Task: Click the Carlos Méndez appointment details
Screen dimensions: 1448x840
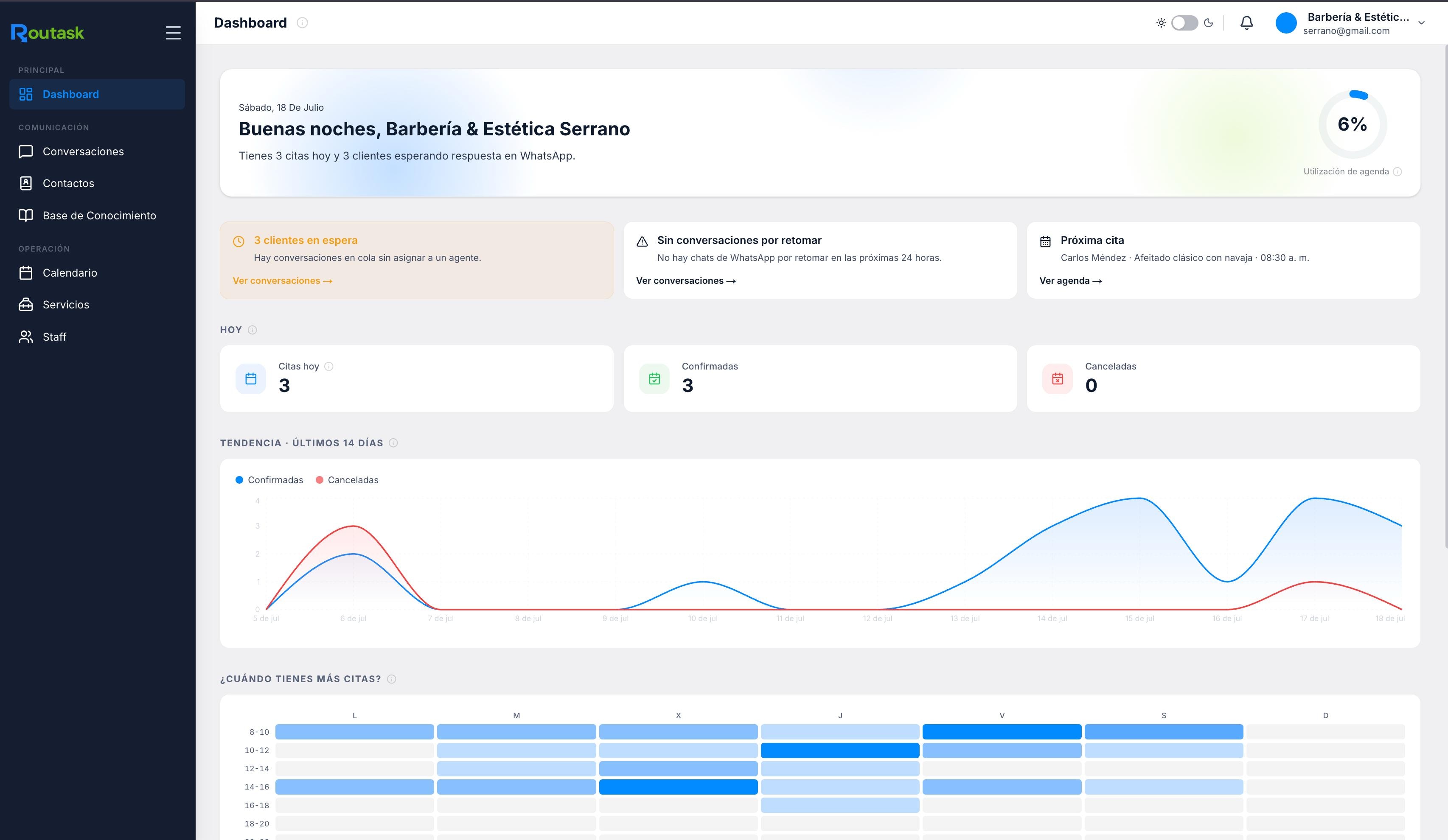Action: tap(1185, 258)
